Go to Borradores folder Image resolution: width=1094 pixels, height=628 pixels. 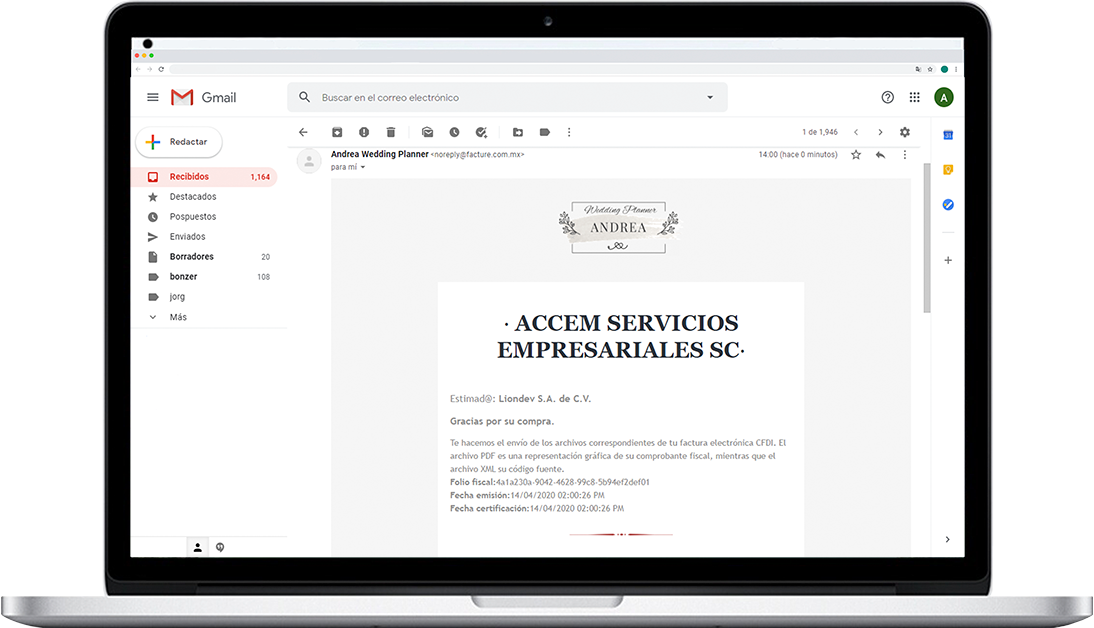(191, 257)
